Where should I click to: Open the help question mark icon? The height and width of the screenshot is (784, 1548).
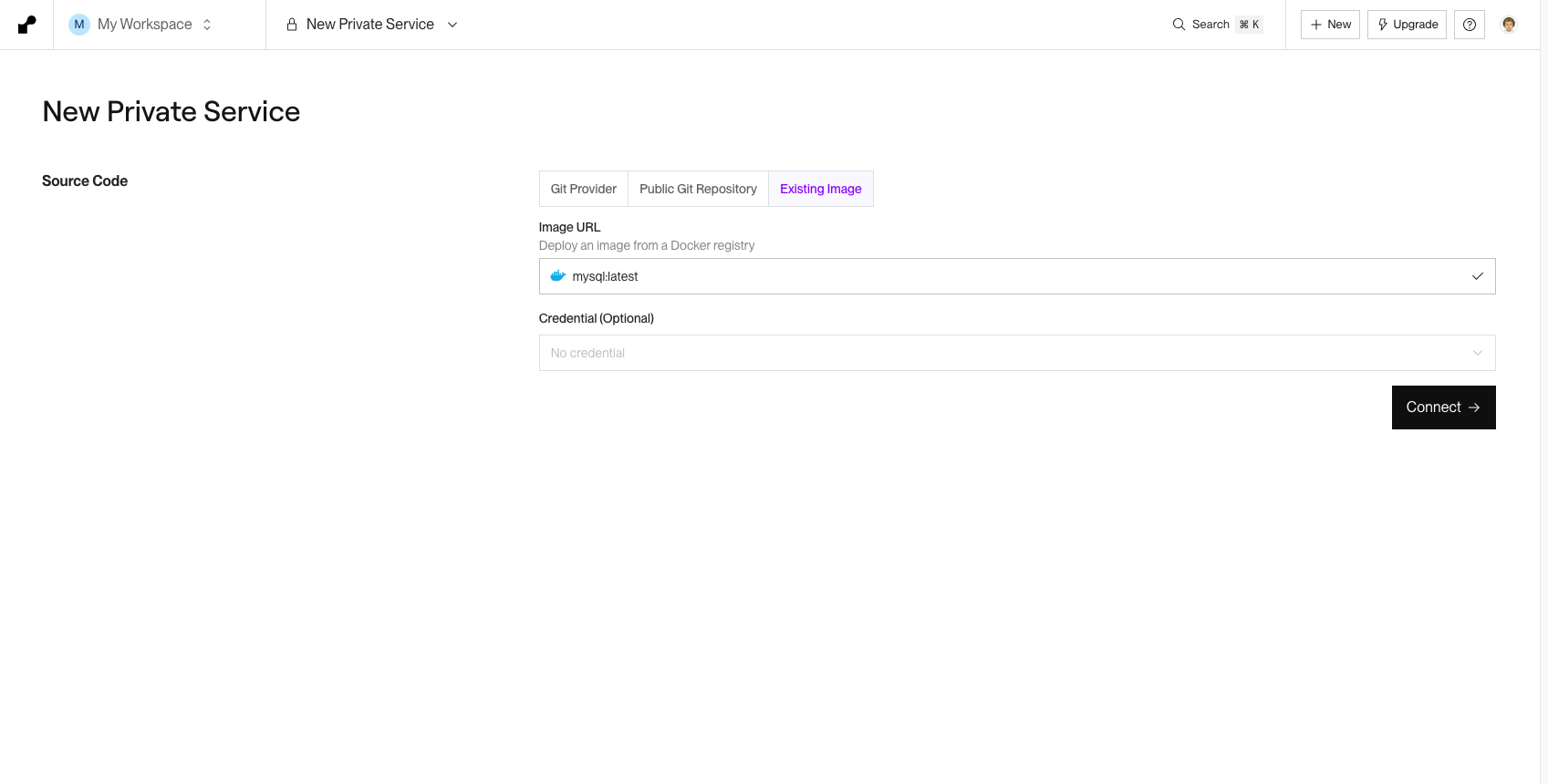click(x=1470, y=25)
